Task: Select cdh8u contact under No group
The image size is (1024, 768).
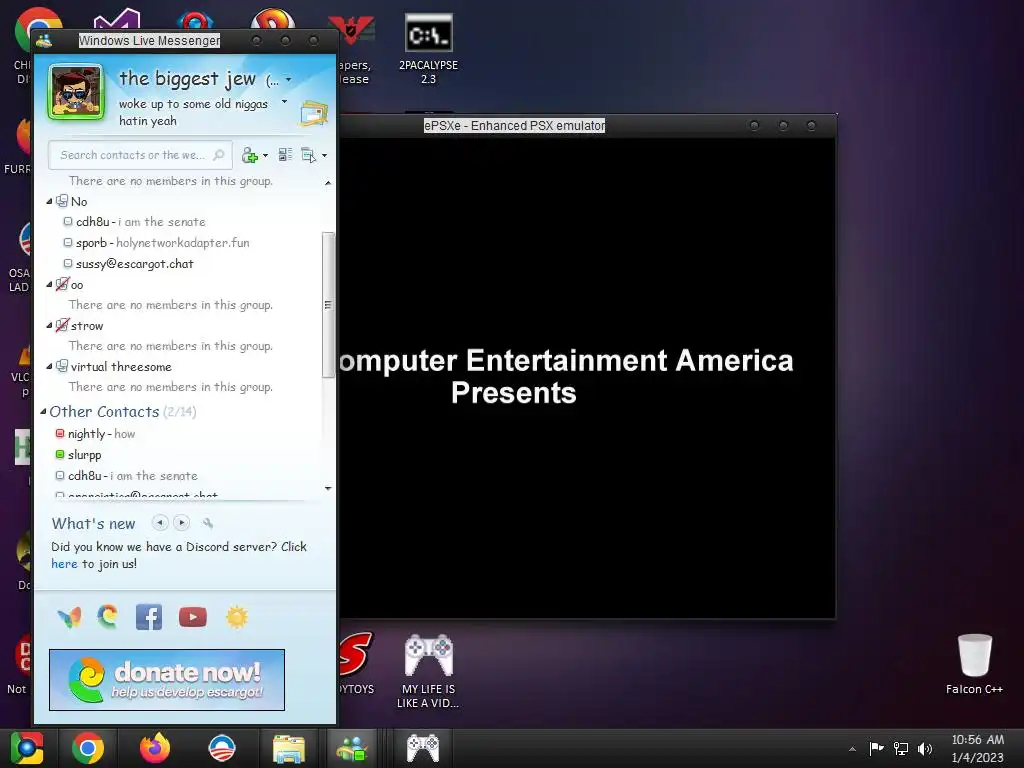Action: click(x=135, y=222)
